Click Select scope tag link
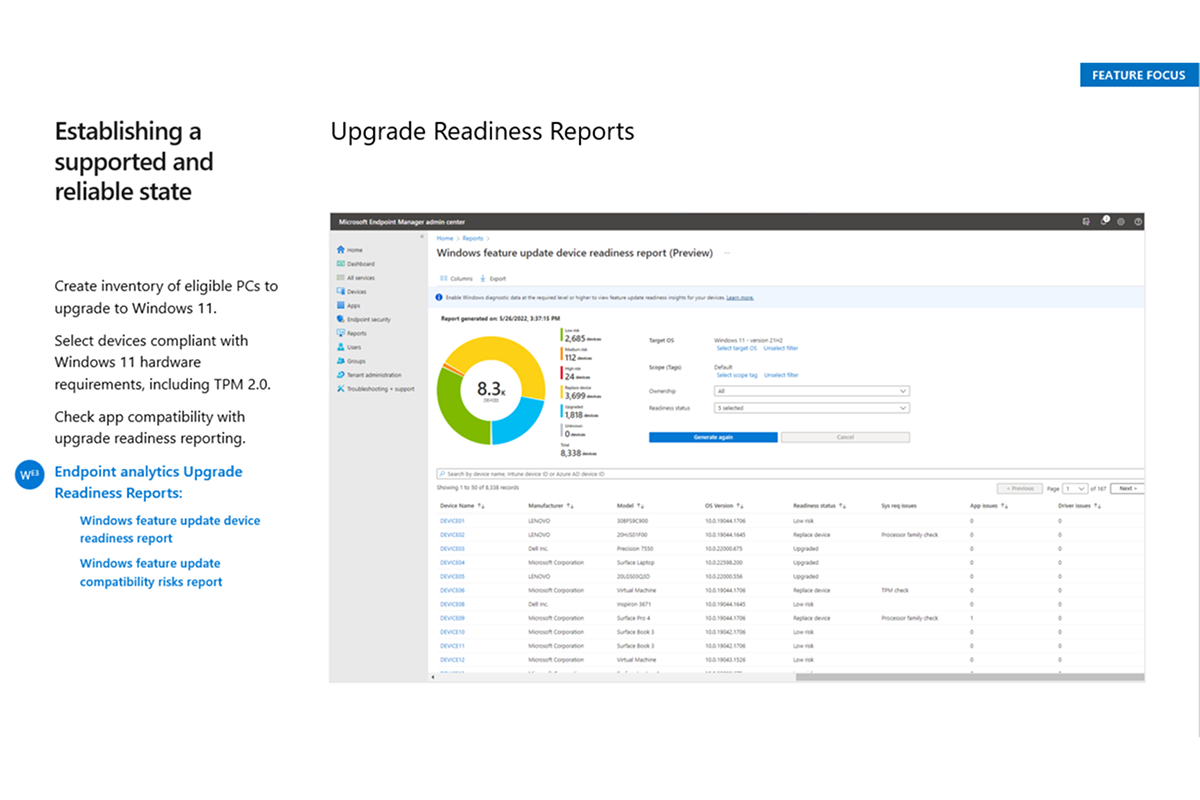The image size is (1200, 800). point(737,375)
